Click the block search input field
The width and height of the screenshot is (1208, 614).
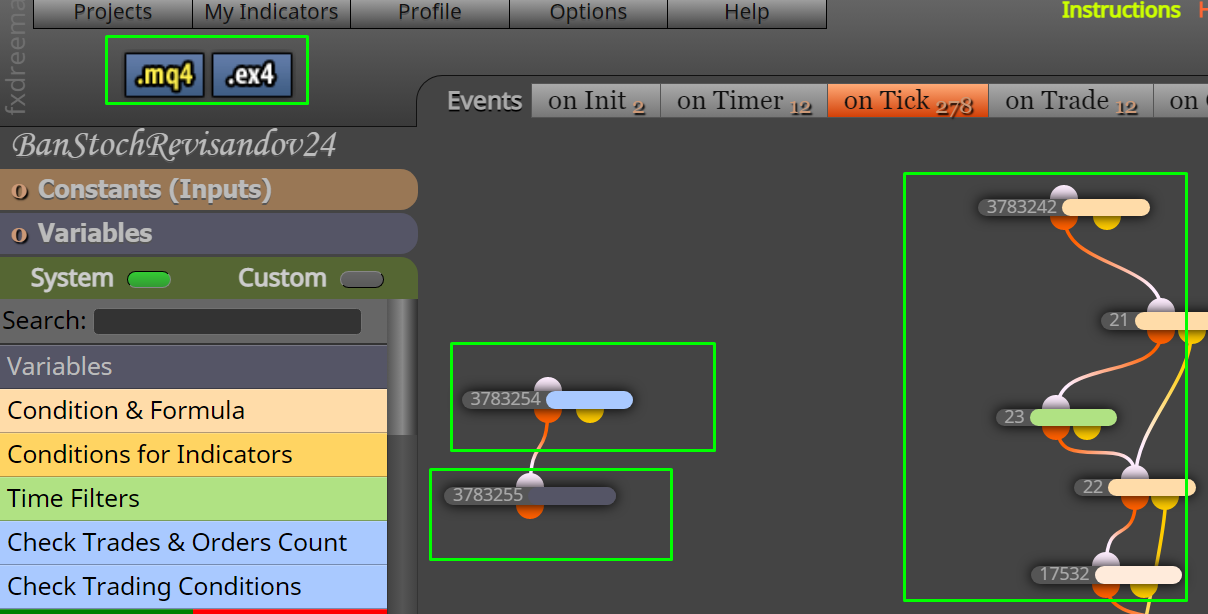[x=227, y=321]
